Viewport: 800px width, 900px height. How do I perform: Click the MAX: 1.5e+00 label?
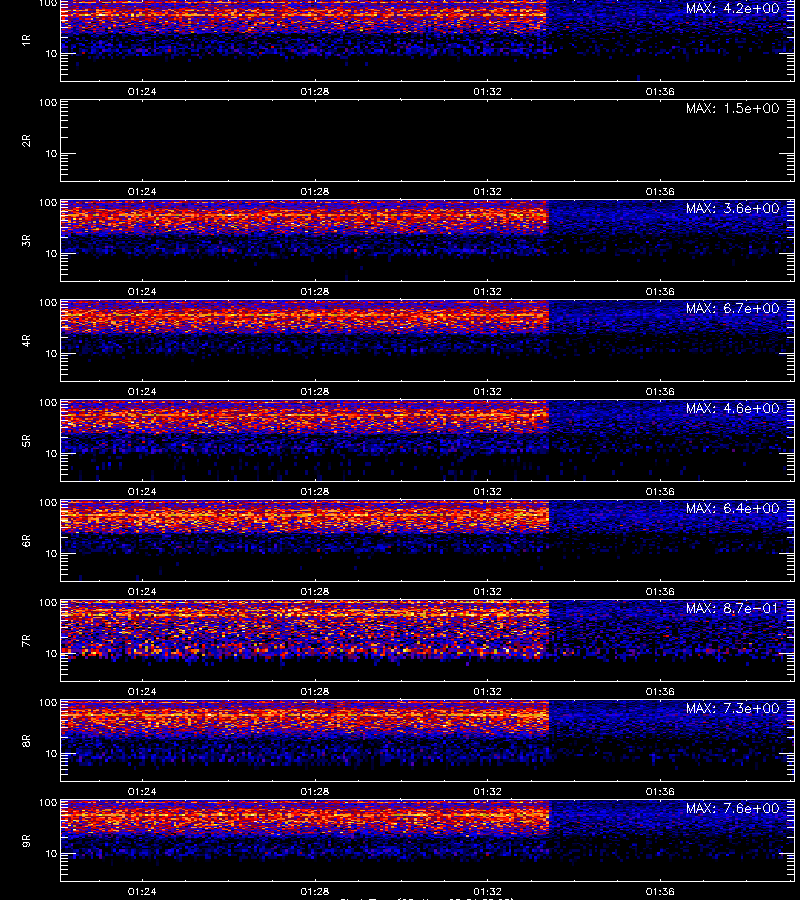click(732, 108)
